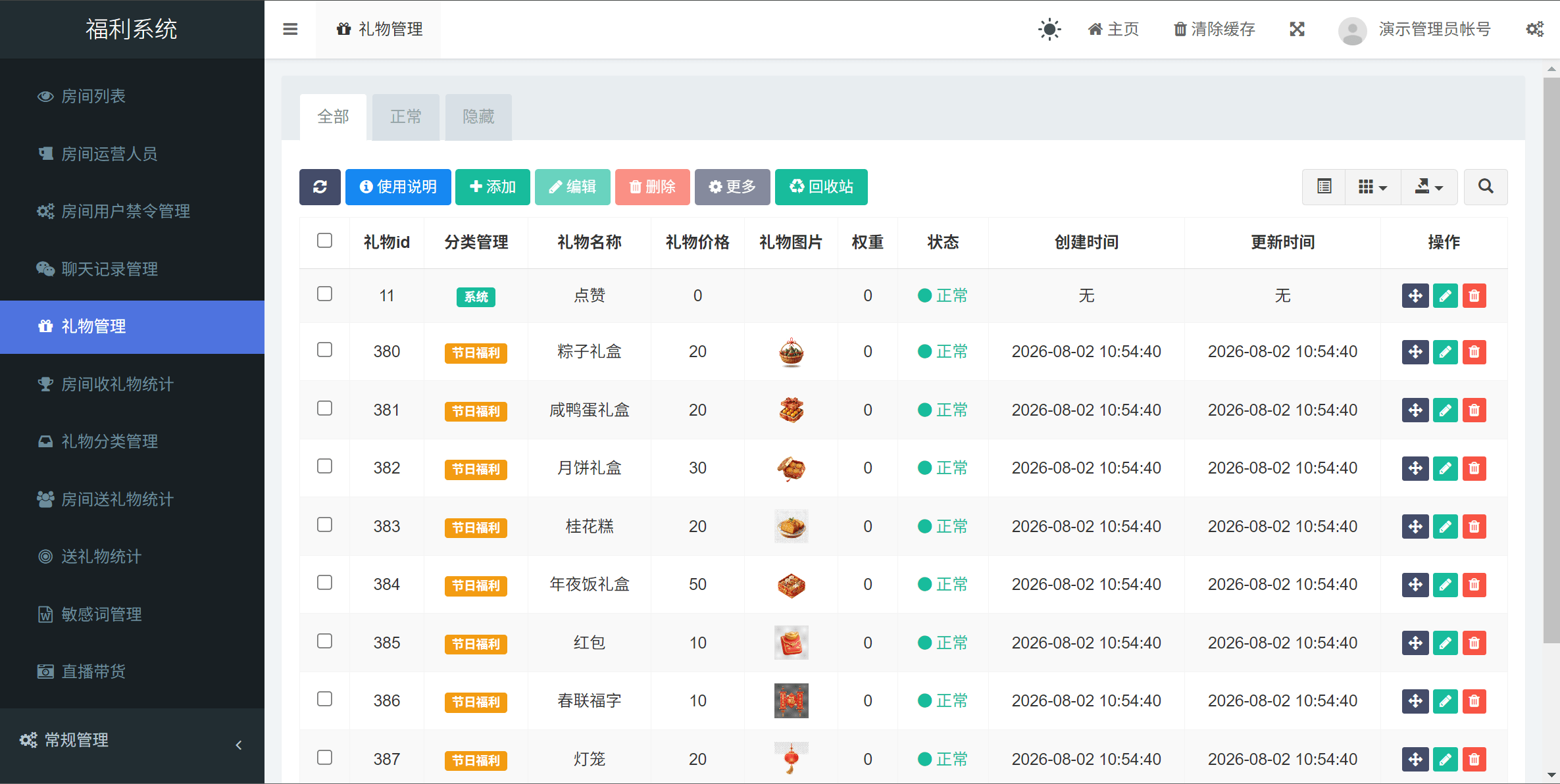Click move handle for 春联福字 row
Image resolution: width=1560 pixels, height=784 pixels.
point(1415,701)
